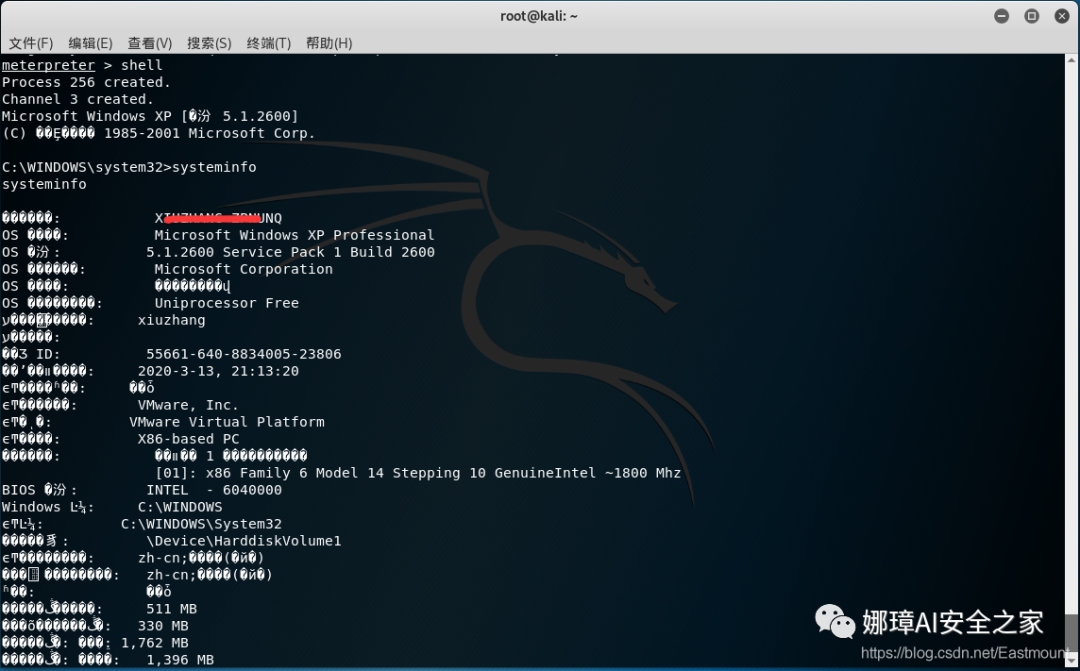
Task: Click the terminal vertical scrollbar thumb
Action: (1072, 631)
